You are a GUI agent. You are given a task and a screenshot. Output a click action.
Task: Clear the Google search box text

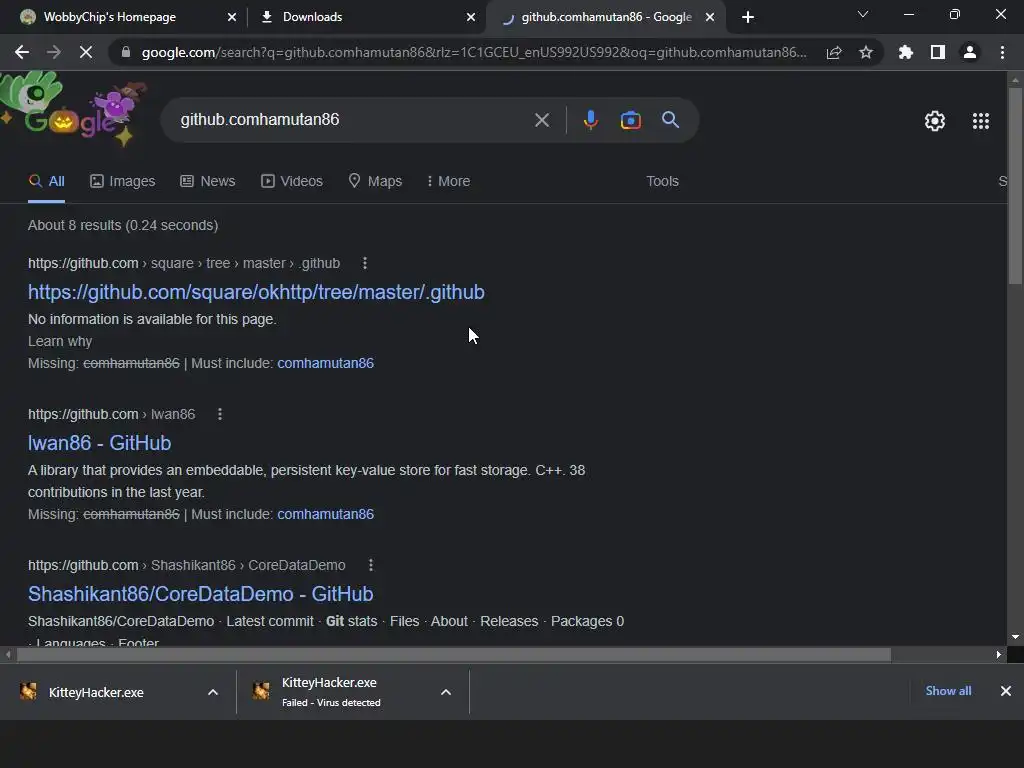(541, 120)
